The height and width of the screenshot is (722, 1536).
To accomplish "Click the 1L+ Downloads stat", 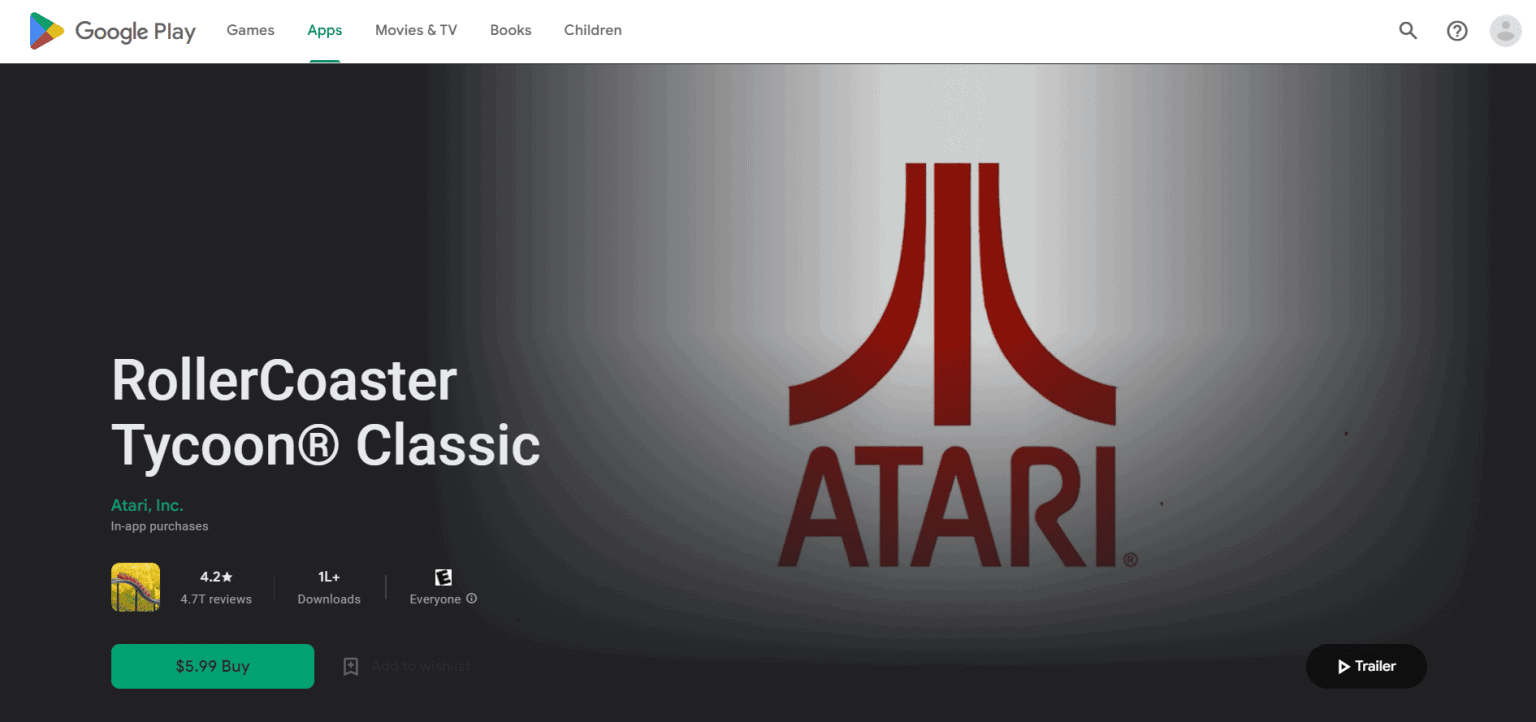I will (x=329, y=588).
